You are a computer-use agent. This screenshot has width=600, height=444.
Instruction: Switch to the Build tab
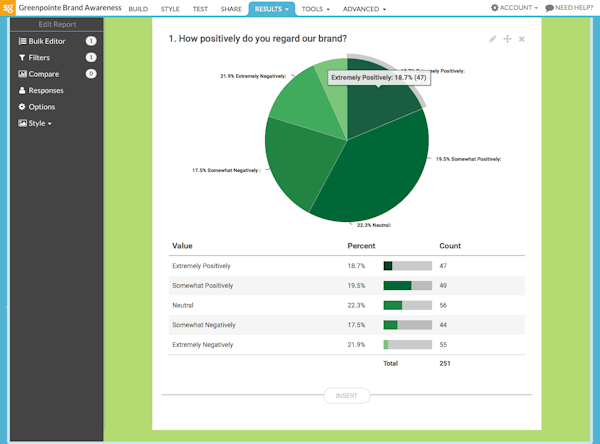pos(138,8)
